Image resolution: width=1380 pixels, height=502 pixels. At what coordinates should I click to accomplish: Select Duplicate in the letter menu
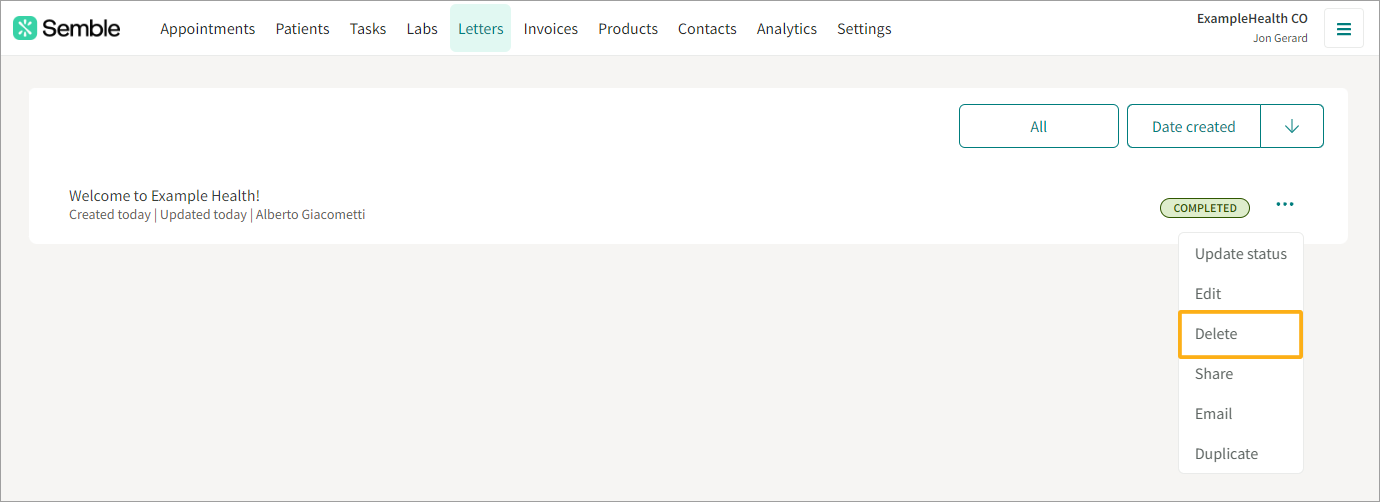1241,454
